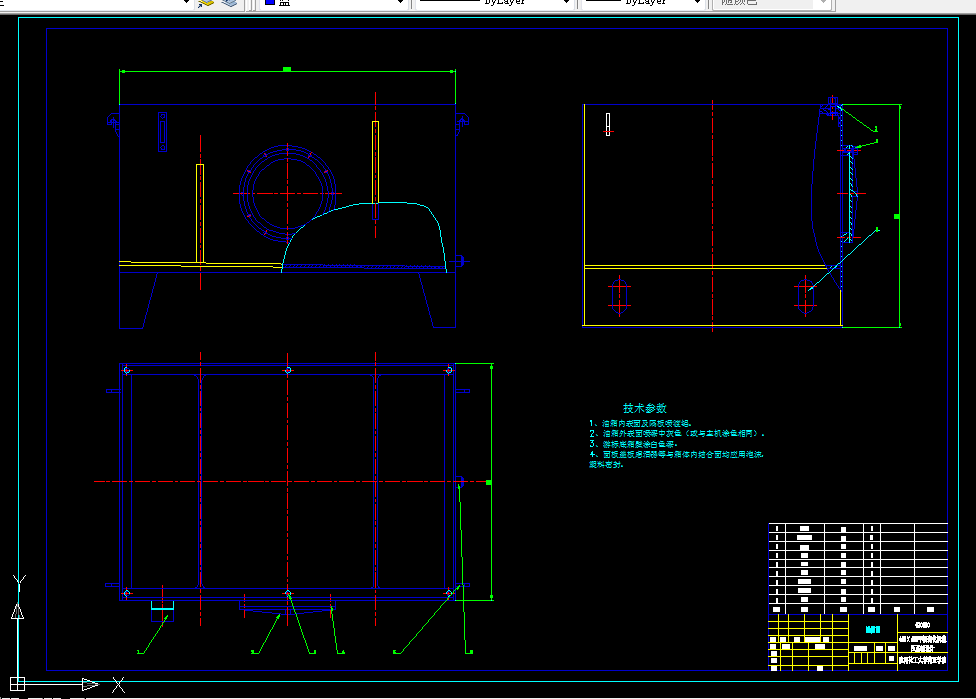Viewport: 976px width, 699px height.
Task: Click the blue color swatch in color control
Action: (x=270, y=2)
